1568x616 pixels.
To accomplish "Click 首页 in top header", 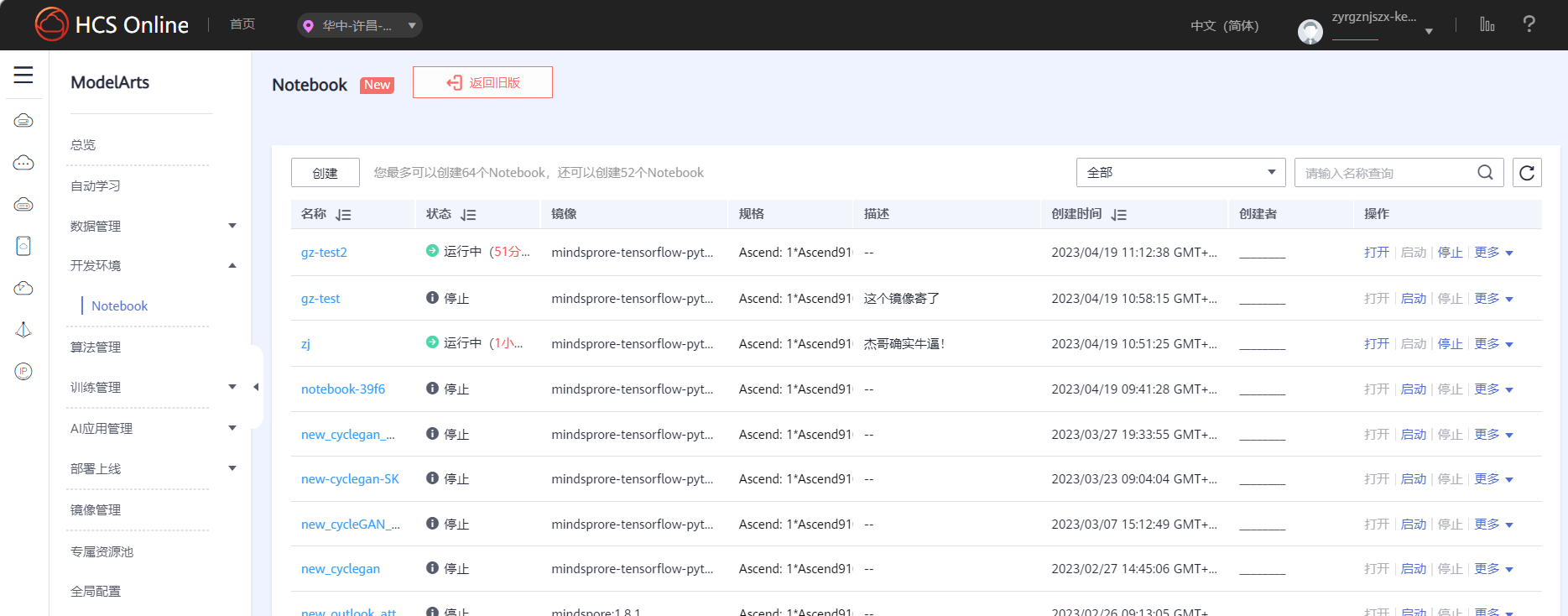I will (242, 24).
